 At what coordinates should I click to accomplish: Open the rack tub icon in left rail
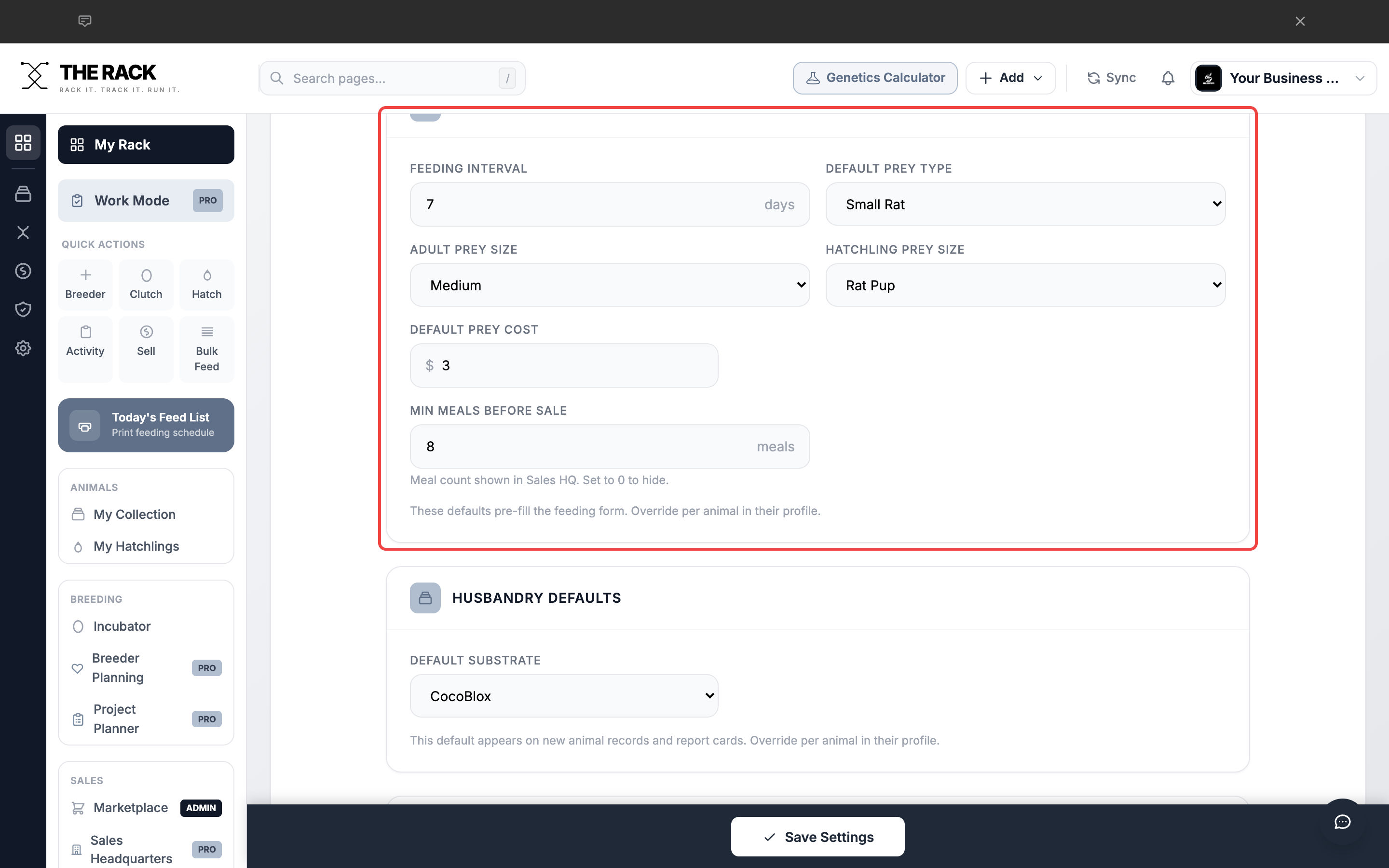pyautogui.click(x=23, y=194)
